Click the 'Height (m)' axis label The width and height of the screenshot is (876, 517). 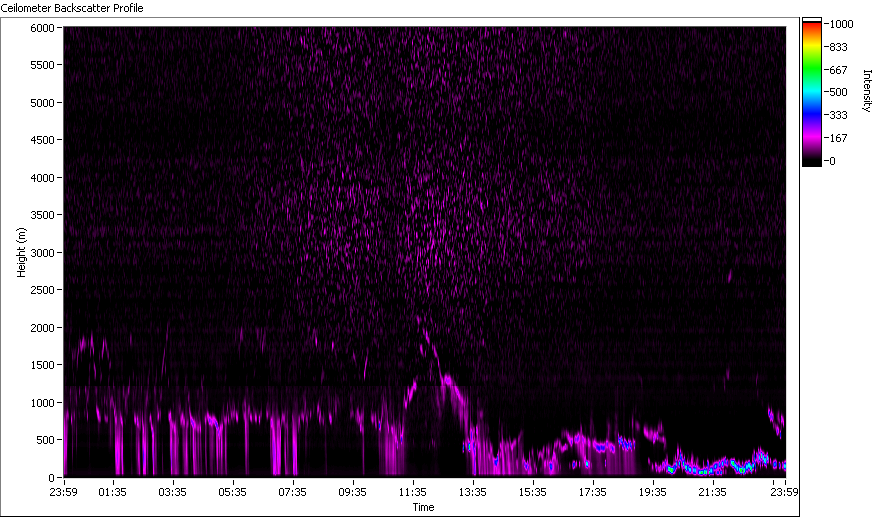[x=21, y=252]
